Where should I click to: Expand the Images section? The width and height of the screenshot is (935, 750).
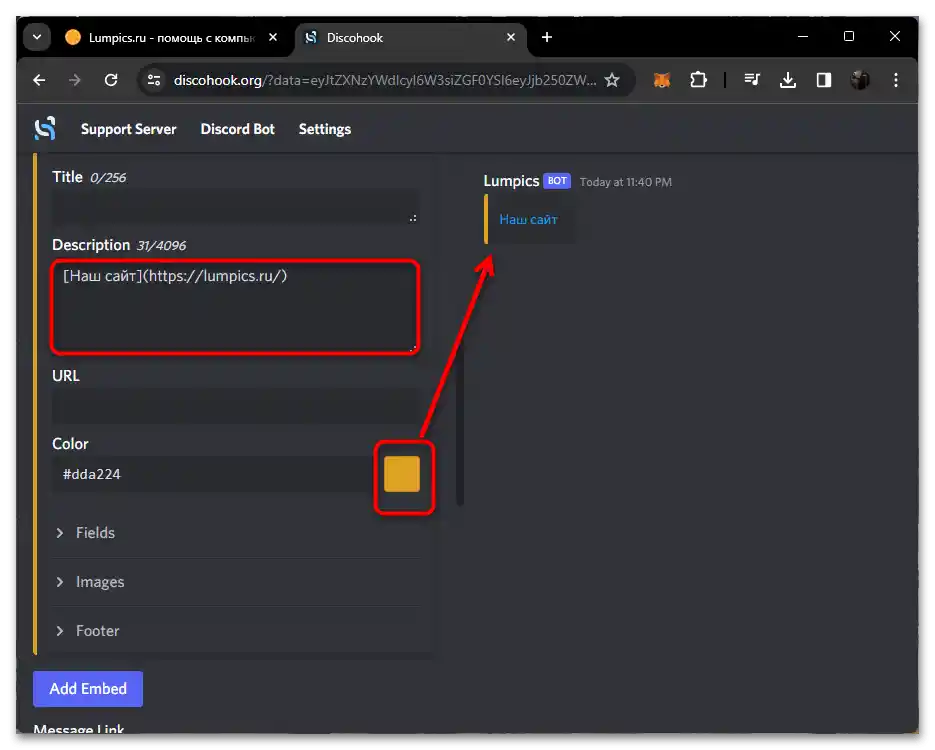[x=236, y=582]
